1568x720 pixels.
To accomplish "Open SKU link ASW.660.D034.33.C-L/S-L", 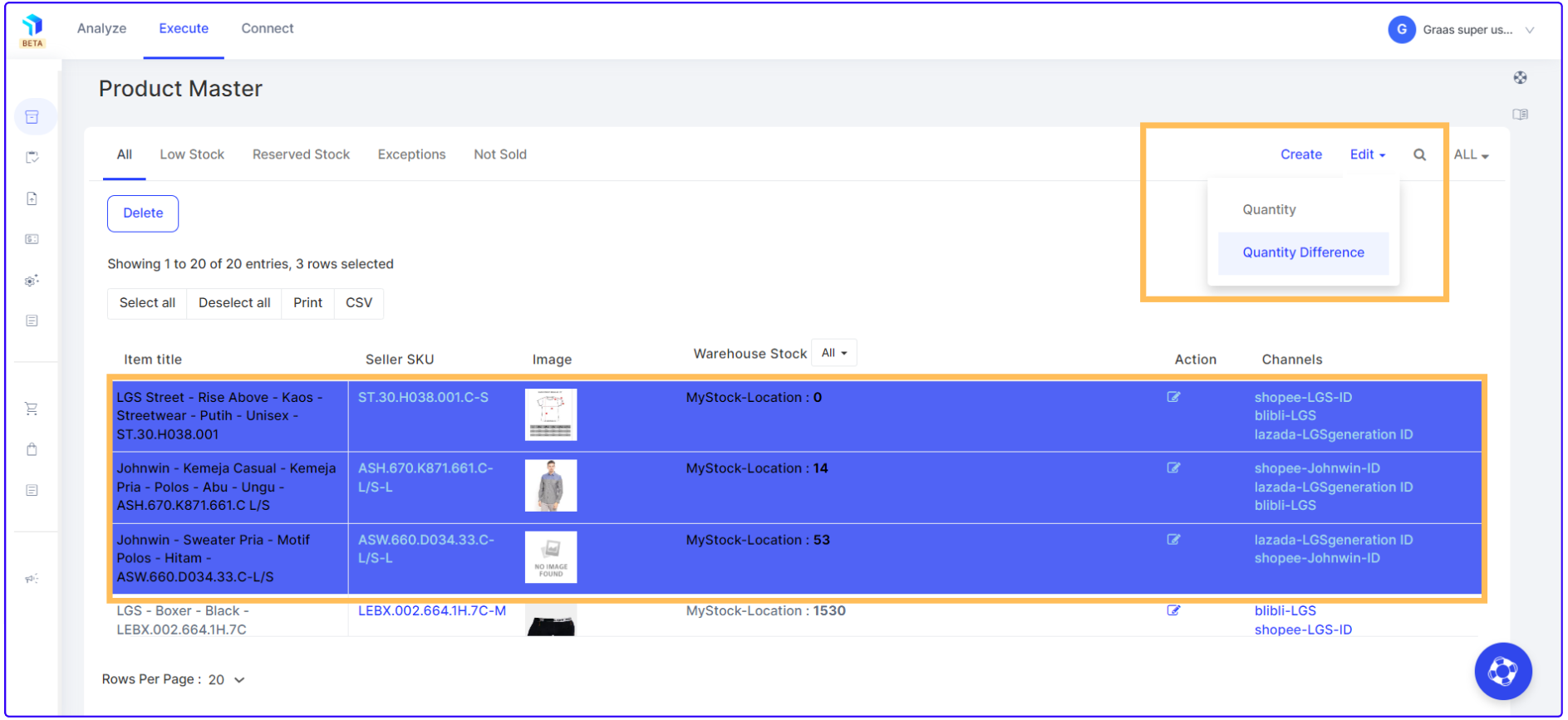I will 425,549.
